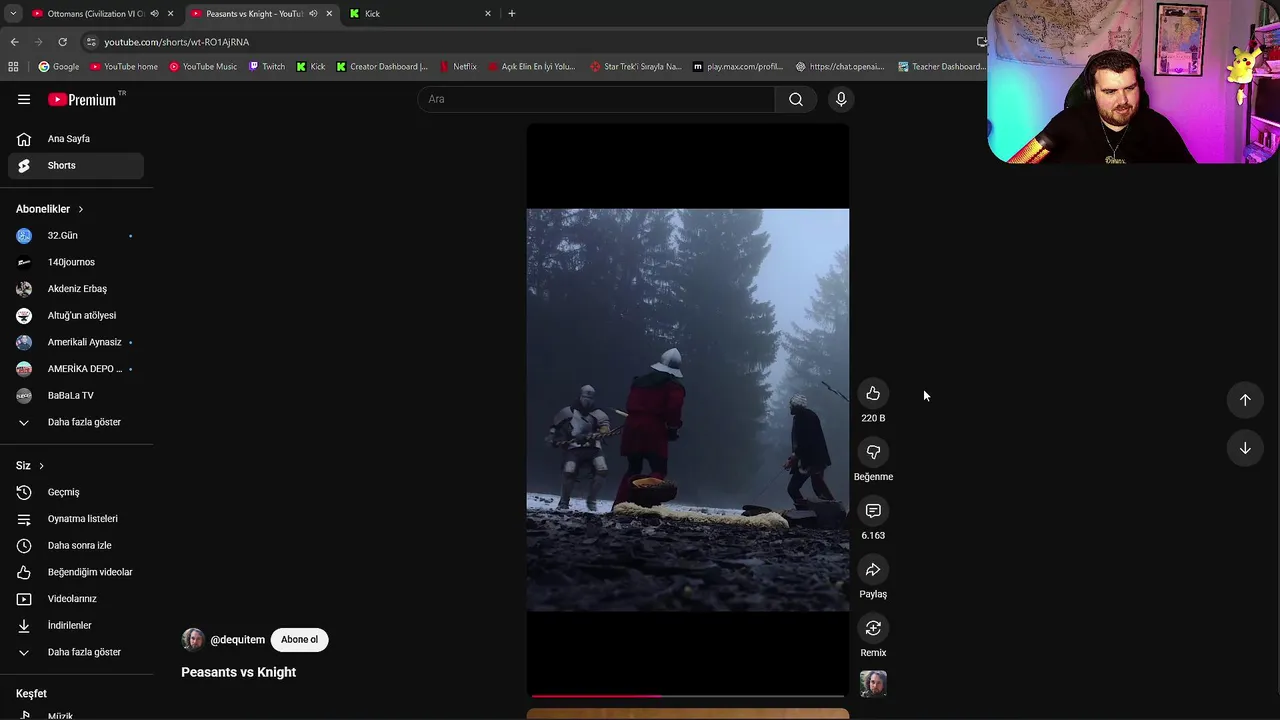Click the Peasants vs Knight title

238,672
